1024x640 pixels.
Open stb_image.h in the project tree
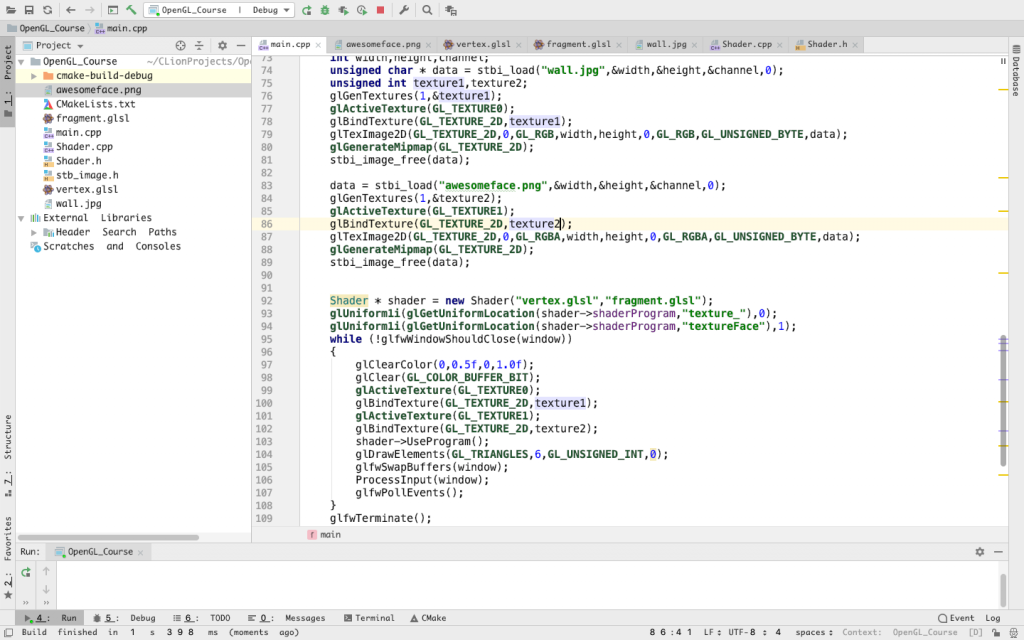(x=87, y=175)
